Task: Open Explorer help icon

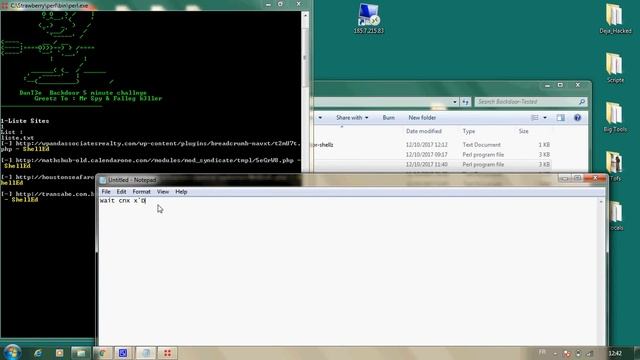Action: [x=577, y=118]
